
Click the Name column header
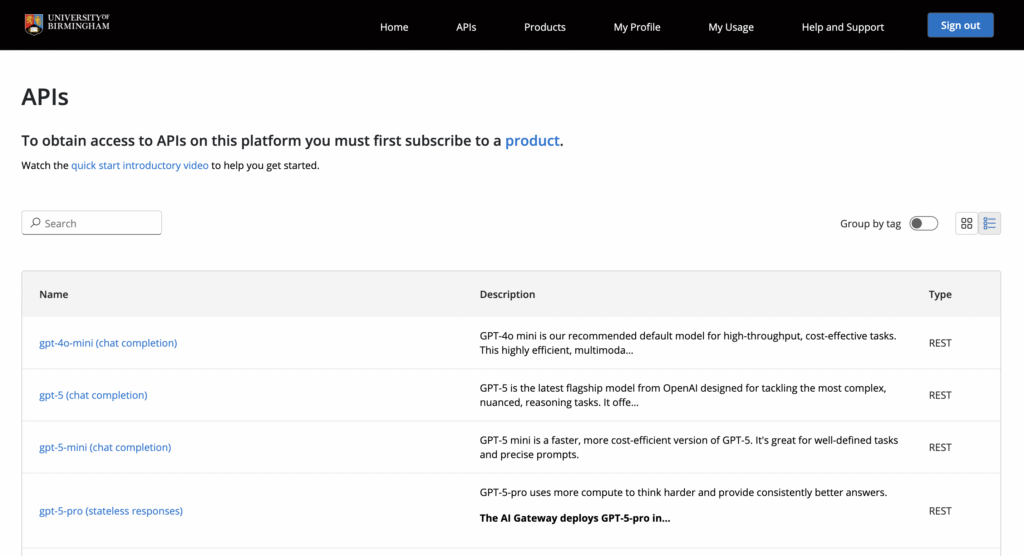[54, 294]
